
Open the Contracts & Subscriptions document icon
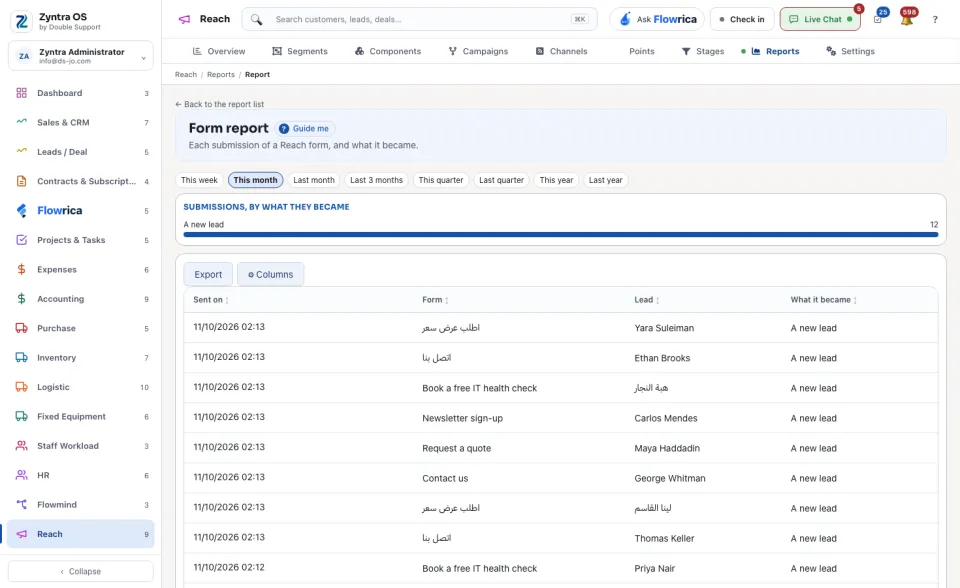coord(21,181)
